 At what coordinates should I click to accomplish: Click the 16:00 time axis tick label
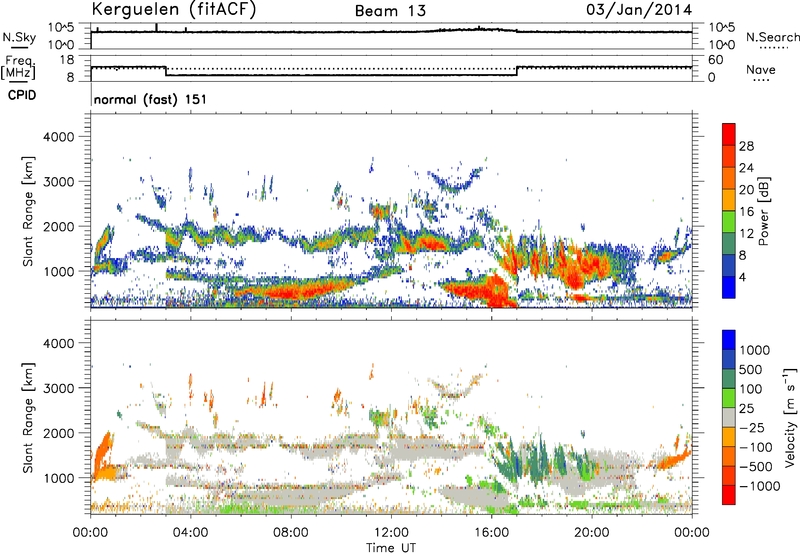[491, 533]
